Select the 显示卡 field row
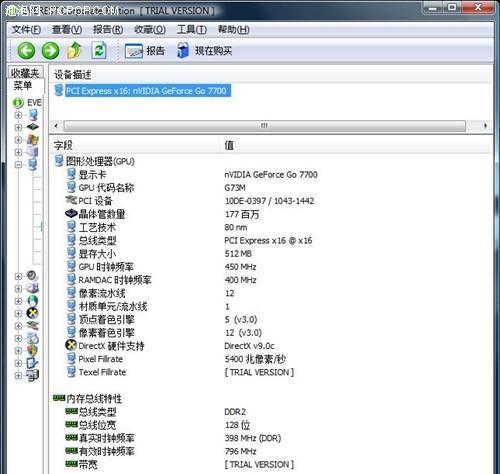This screenshot has width=500, height=474. (x=86, y=174)
